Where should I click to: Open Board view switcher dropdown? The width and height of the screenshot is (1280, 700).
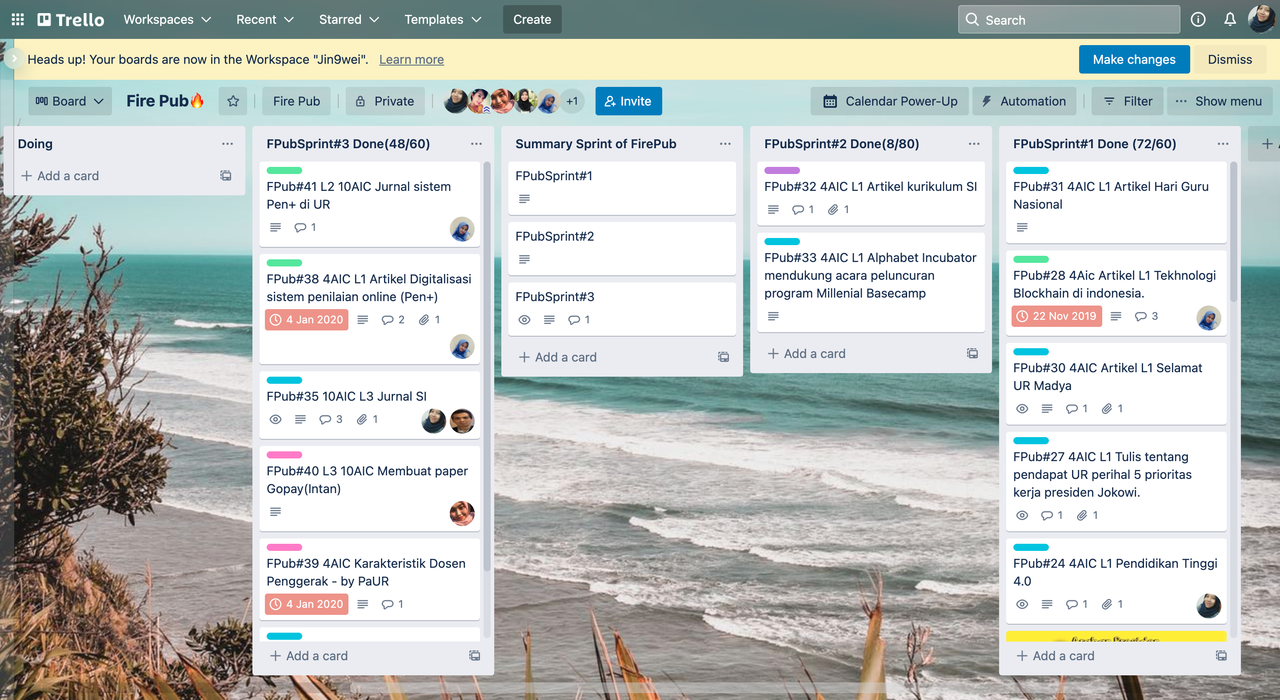click(70, 101)
